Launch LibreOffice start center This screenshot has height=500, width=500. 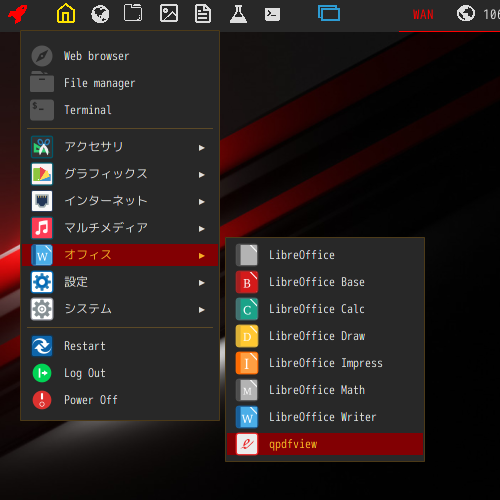(x=325, y=255)
